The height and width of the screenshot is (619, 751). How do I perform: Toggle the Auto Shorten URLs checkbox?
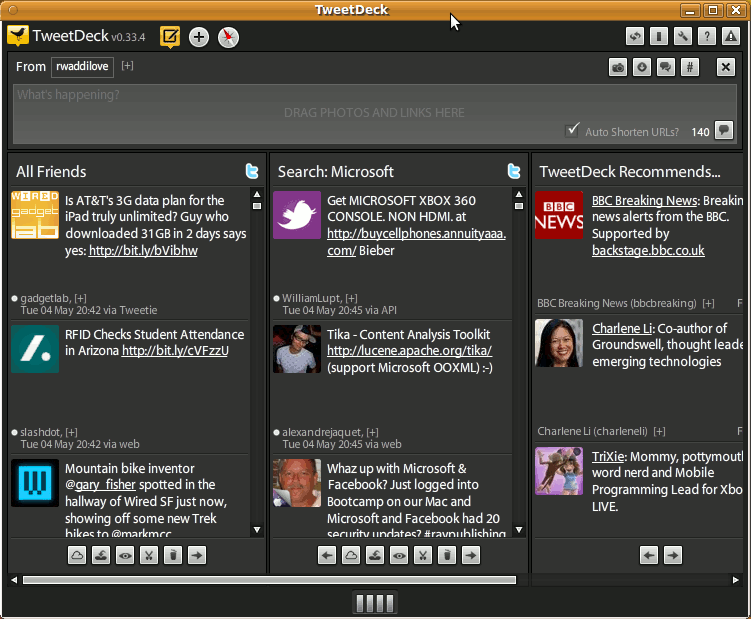point(573,130)
